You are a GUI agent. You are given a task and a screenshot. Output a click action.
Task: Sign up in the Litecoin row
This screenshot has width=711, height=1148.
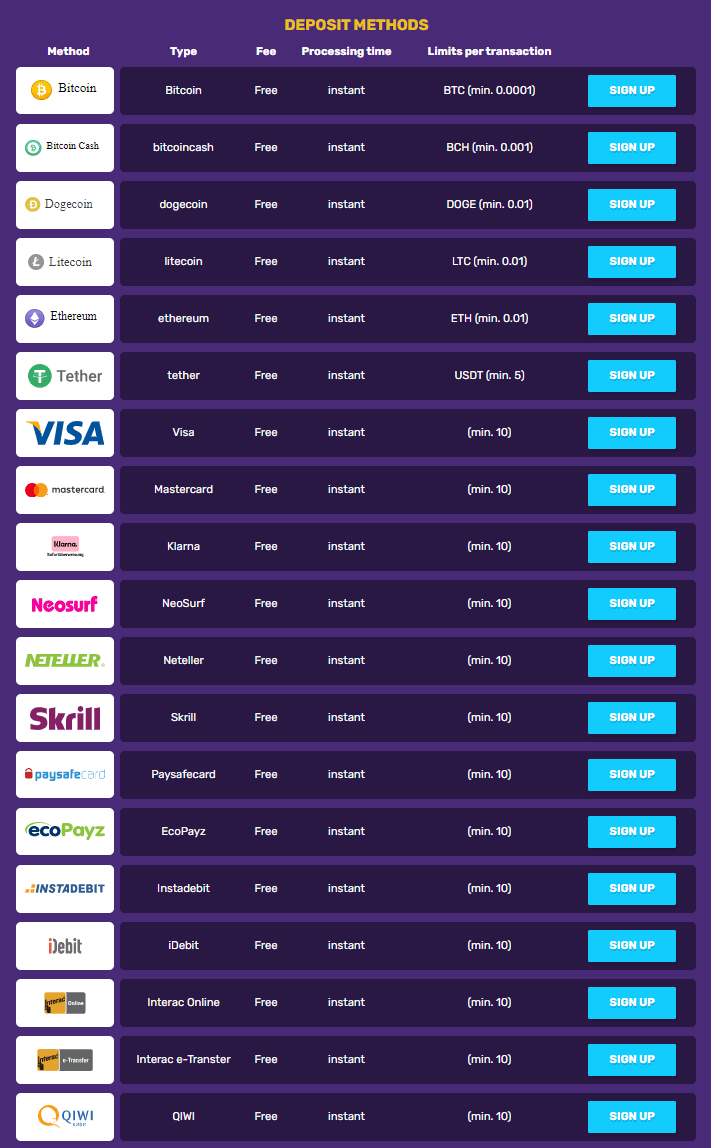(x=631, y=261)
